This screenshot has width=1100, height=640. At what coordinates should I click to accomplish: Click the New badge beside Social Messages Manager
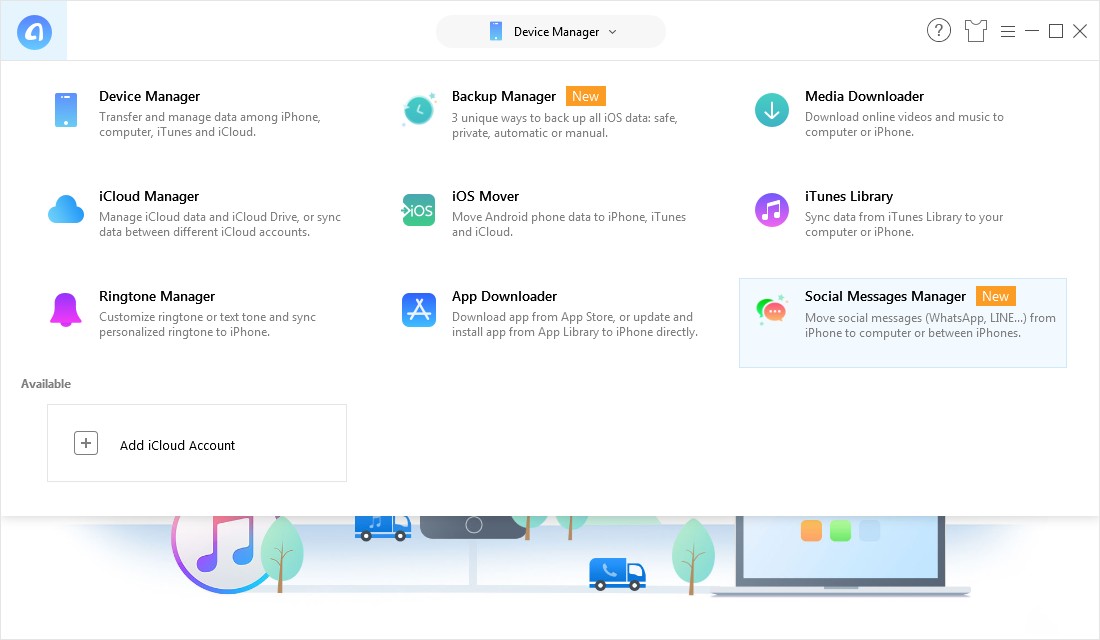pyautogui.click(x=995, y=296)
